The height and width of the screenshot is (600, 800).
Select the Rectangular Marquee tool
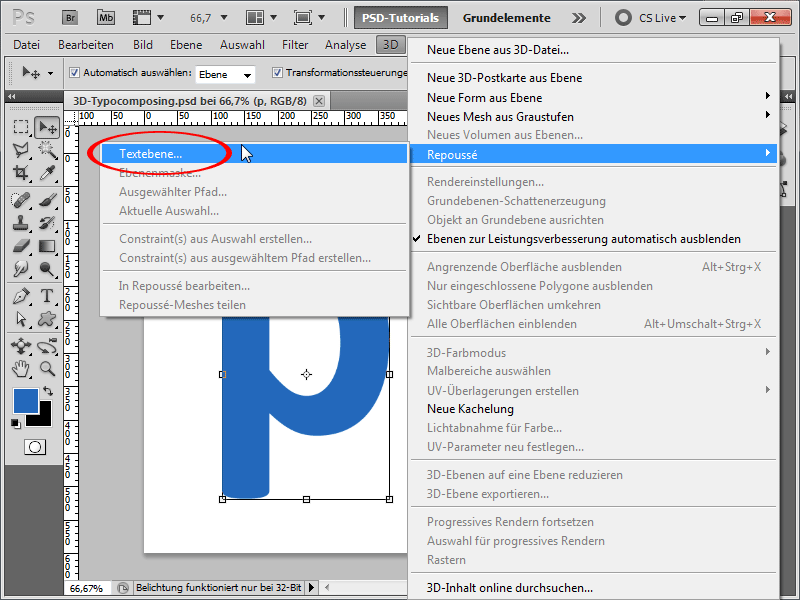coord(20,127)
